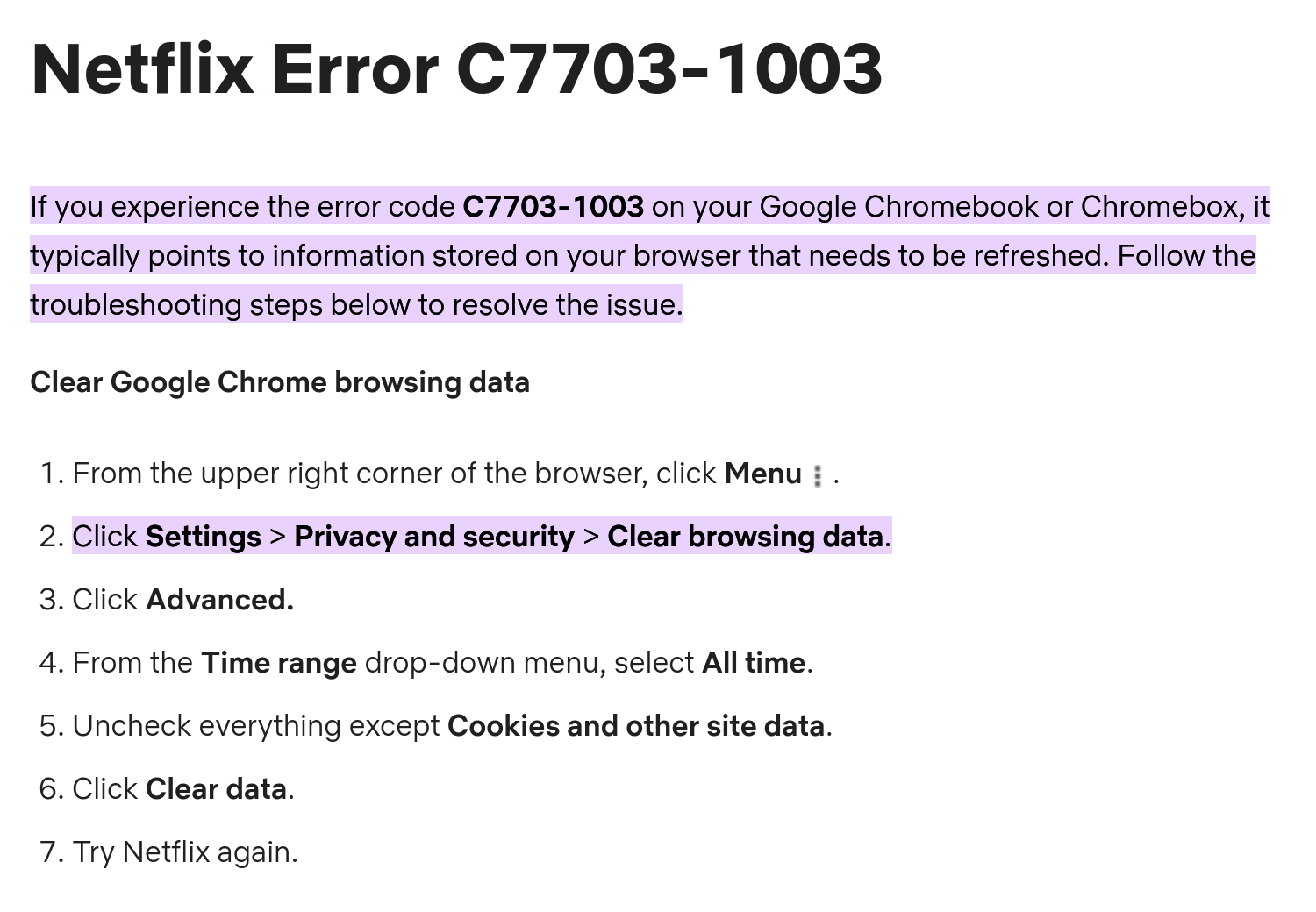Click the bold Time range text in step 4
1316x912 pixels.
[279, 663]
